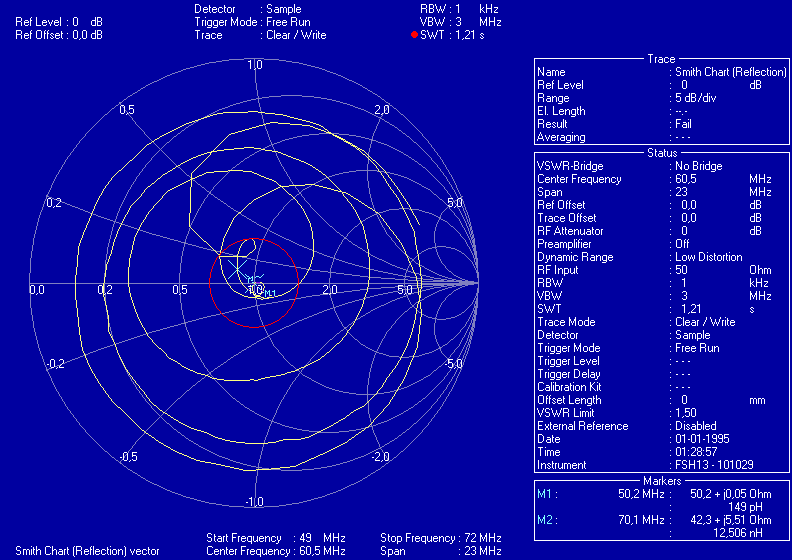Click the Status panel header

(x=661, y=153)
